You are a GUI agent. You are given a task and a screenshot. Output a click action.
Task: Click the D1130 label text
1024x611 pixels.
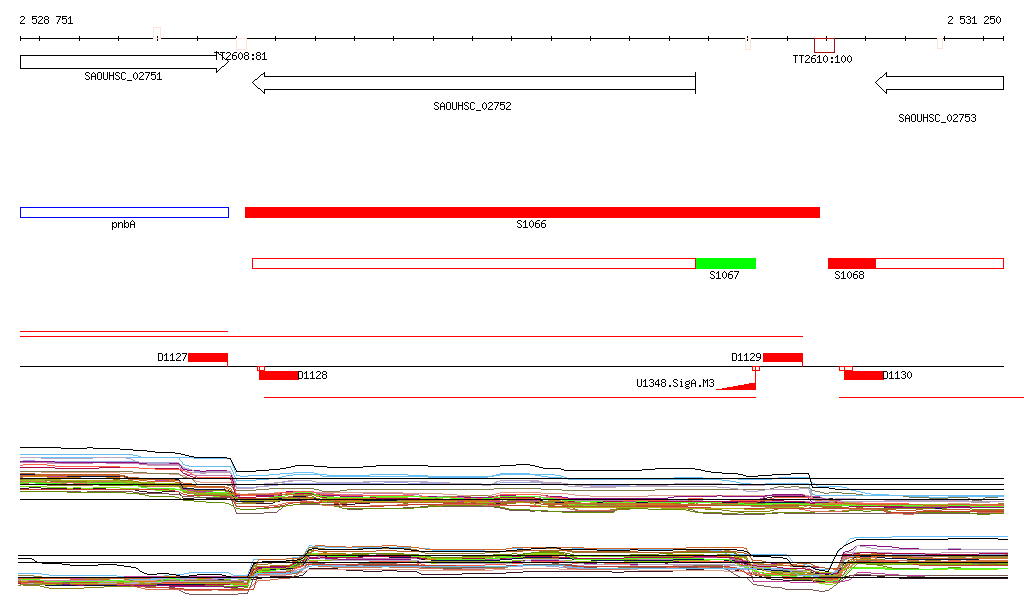coord(897,375)
